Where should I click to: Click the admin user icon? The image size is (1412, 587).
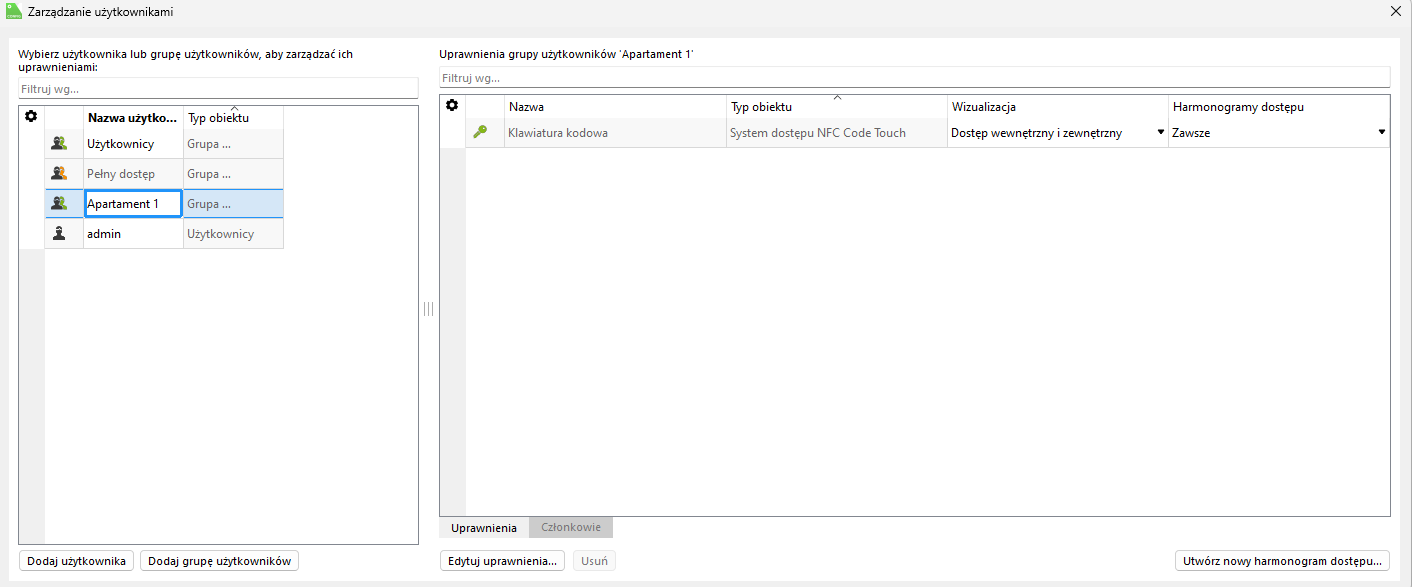(60, 234)
